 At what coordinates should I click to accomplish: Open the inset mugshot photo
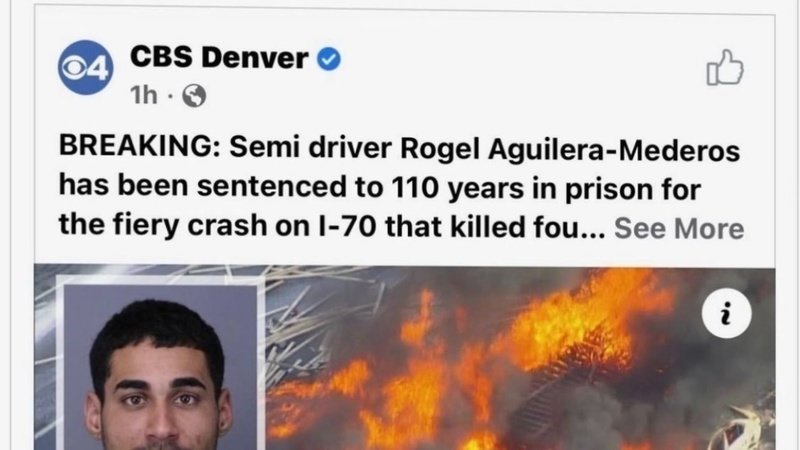(x=160, y=365)
